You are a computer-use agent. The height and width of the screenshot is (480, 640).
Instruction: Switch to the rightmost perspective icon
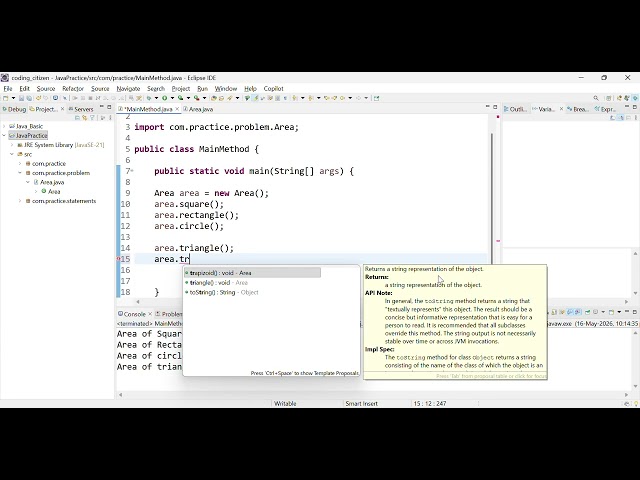coord(635,98)
